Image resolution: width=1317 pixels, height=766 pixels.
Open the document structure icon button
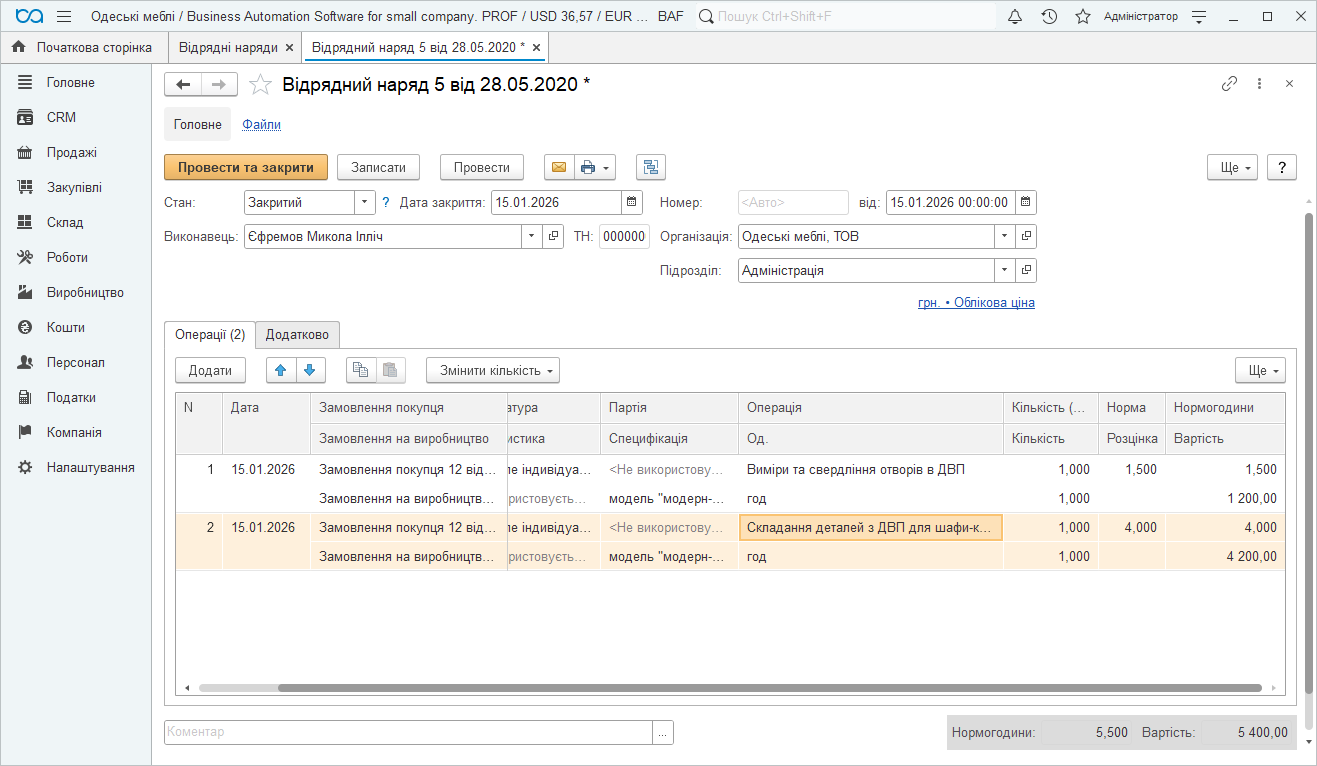650,167
